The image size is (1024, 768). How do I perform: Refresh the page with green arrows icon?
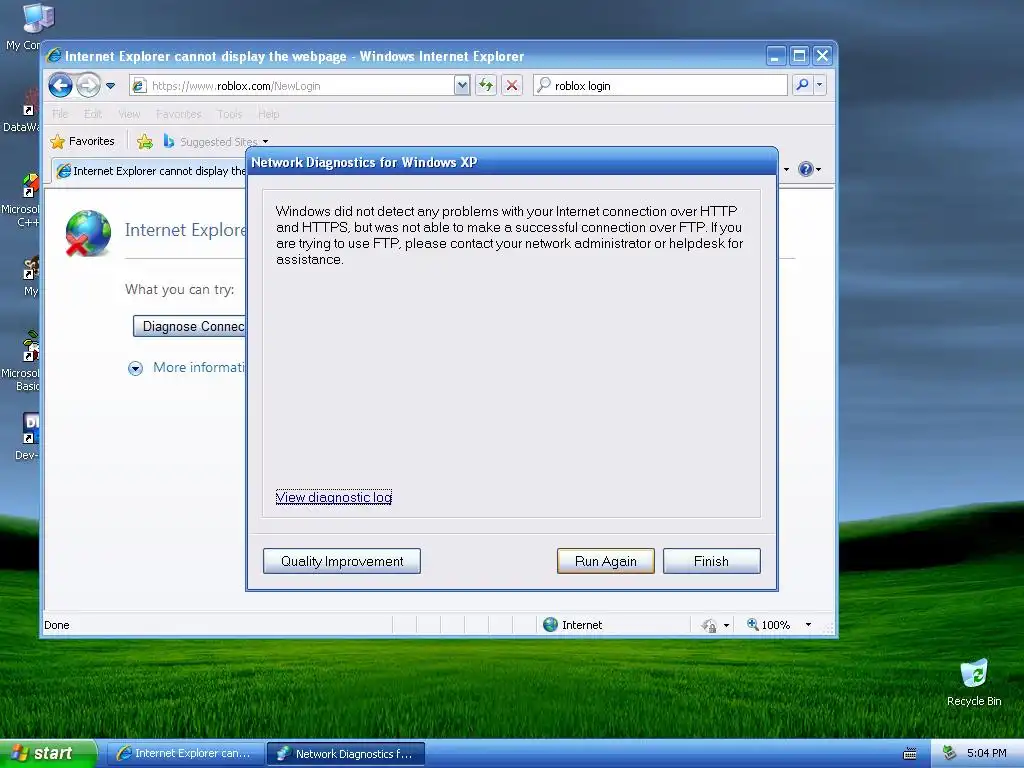pyautogui.click(x=486, y=86)
